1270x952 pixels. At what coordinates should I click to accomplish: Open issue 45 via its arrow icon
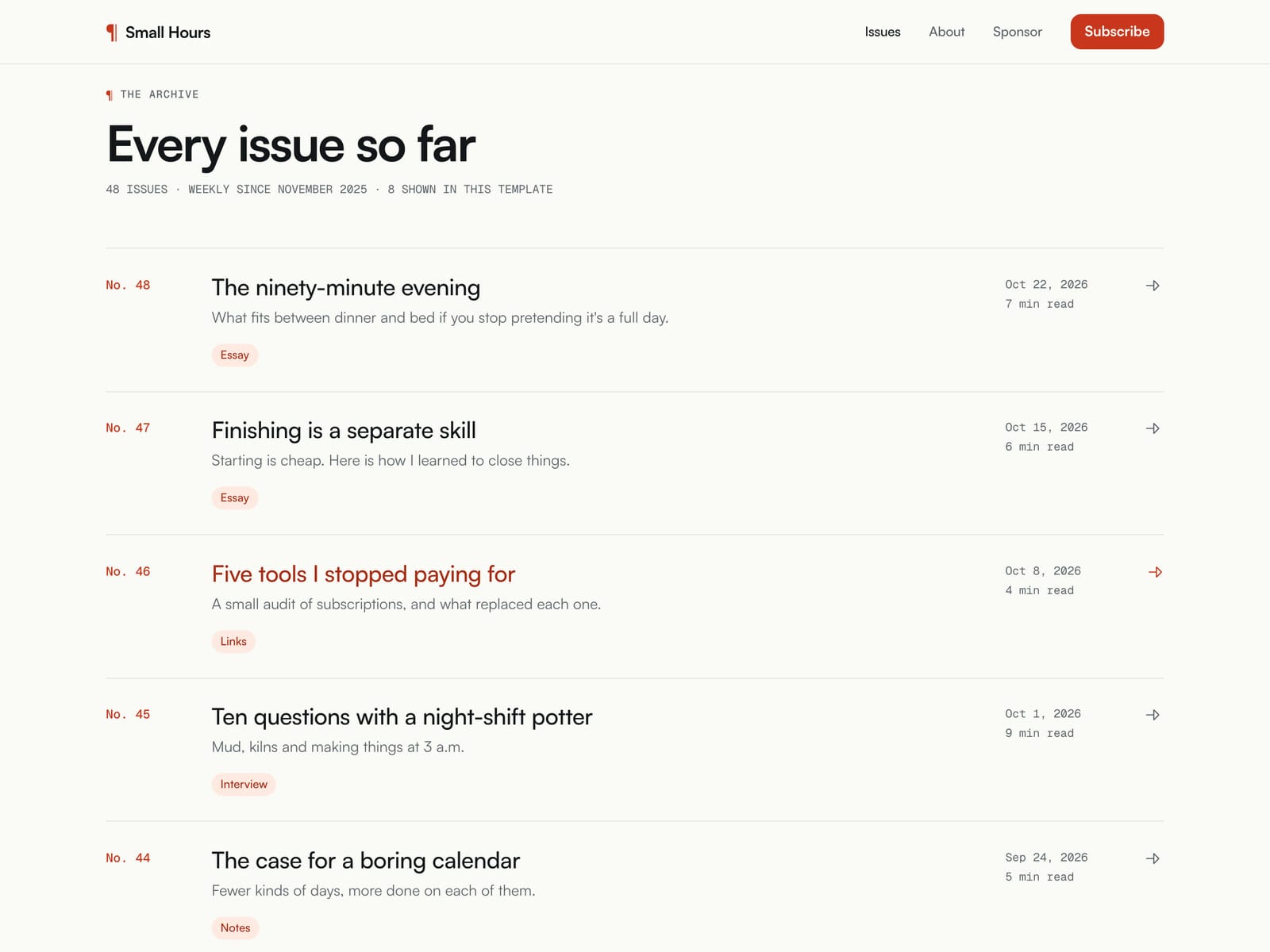pos(1153,715)
